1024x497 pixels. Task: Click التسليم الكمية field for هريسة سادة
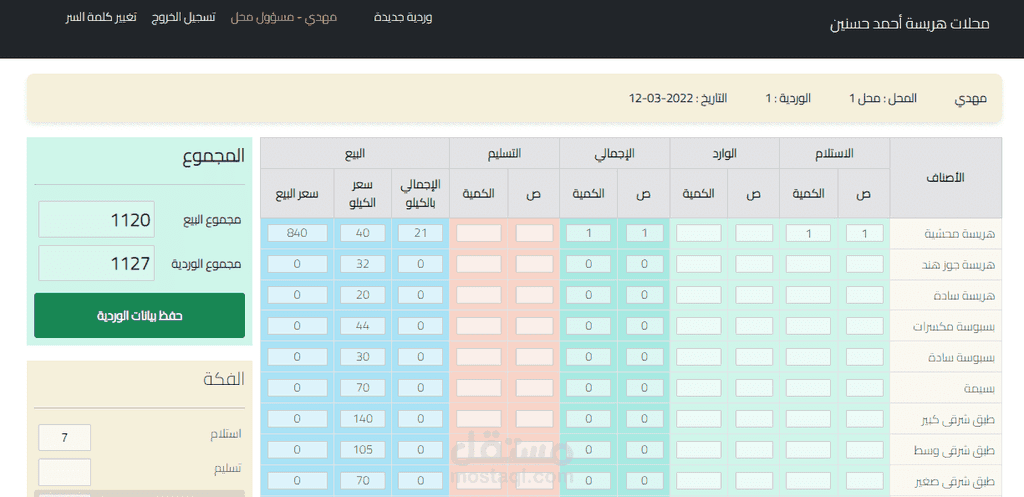pyautogui.click(x=479, y=295)
